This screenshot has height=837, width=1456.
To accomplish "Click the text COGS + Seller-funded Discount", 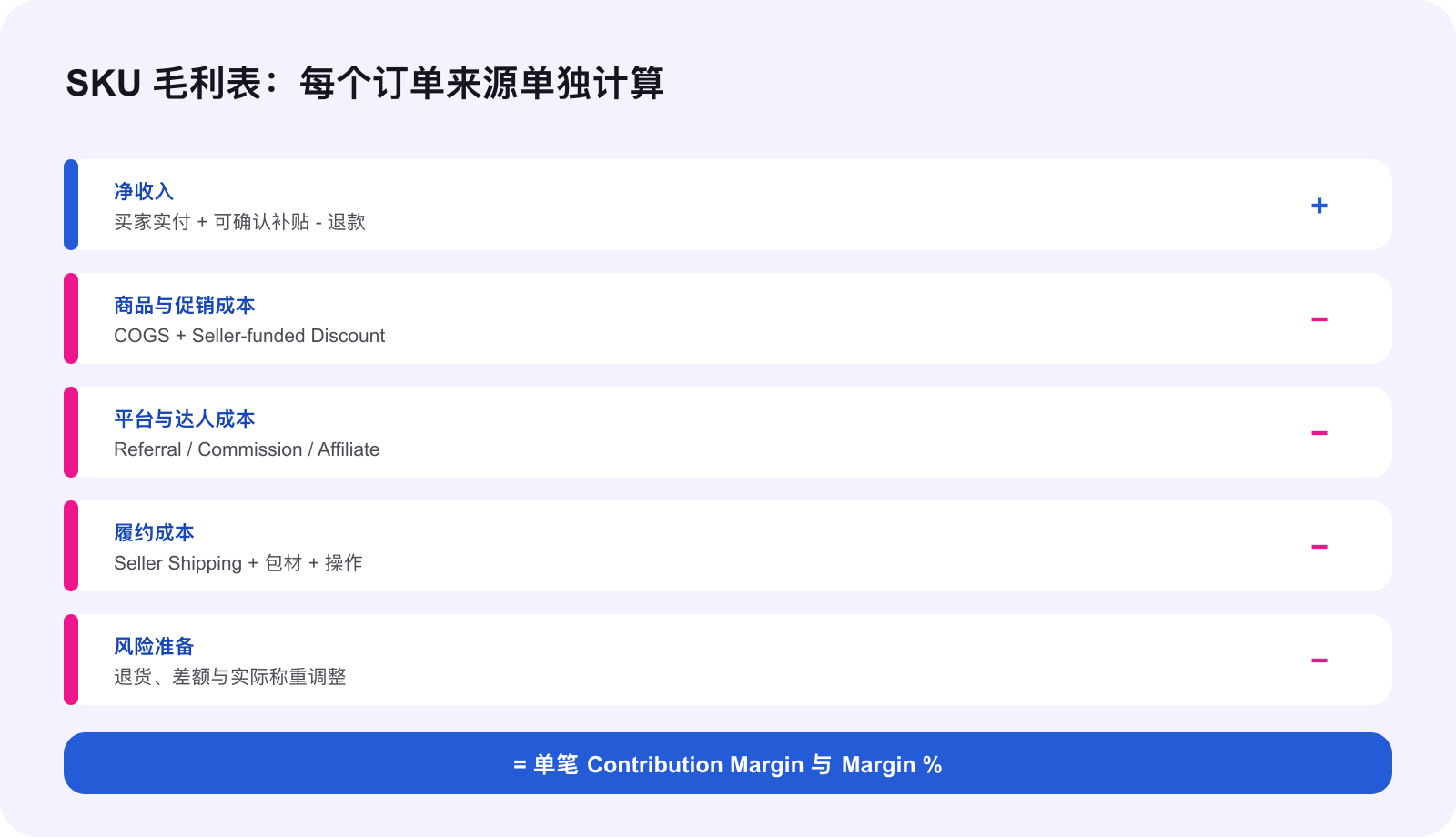I will [x=249, y=336].
